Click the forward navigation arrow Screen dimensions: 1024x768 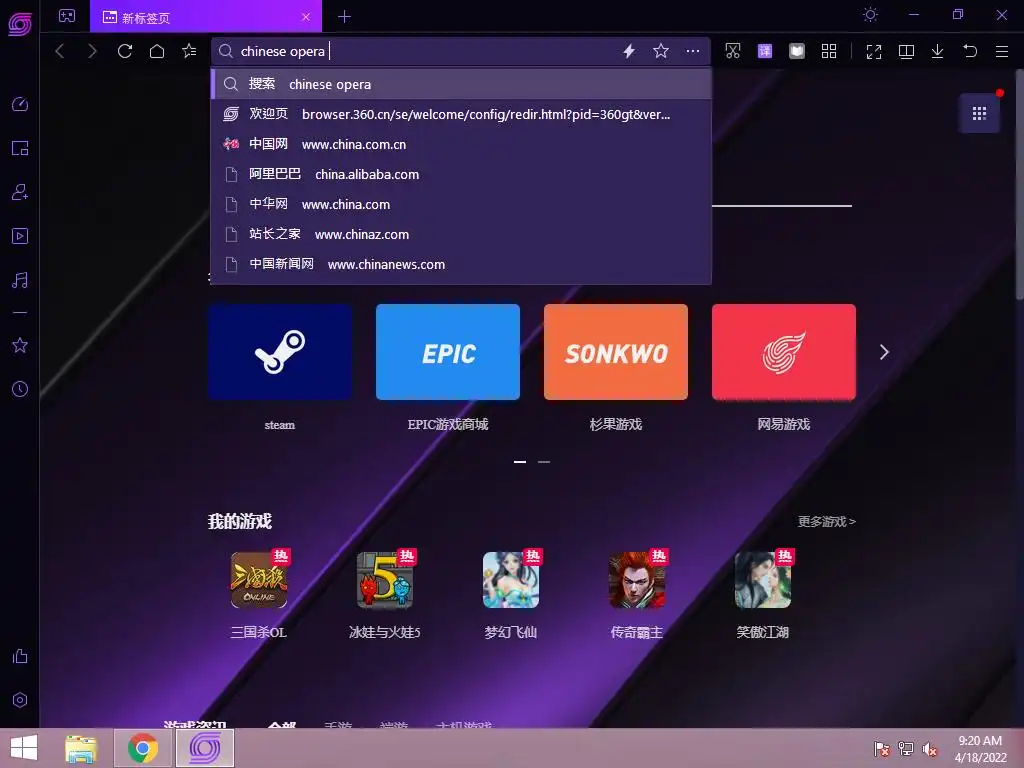coord(92,51)
